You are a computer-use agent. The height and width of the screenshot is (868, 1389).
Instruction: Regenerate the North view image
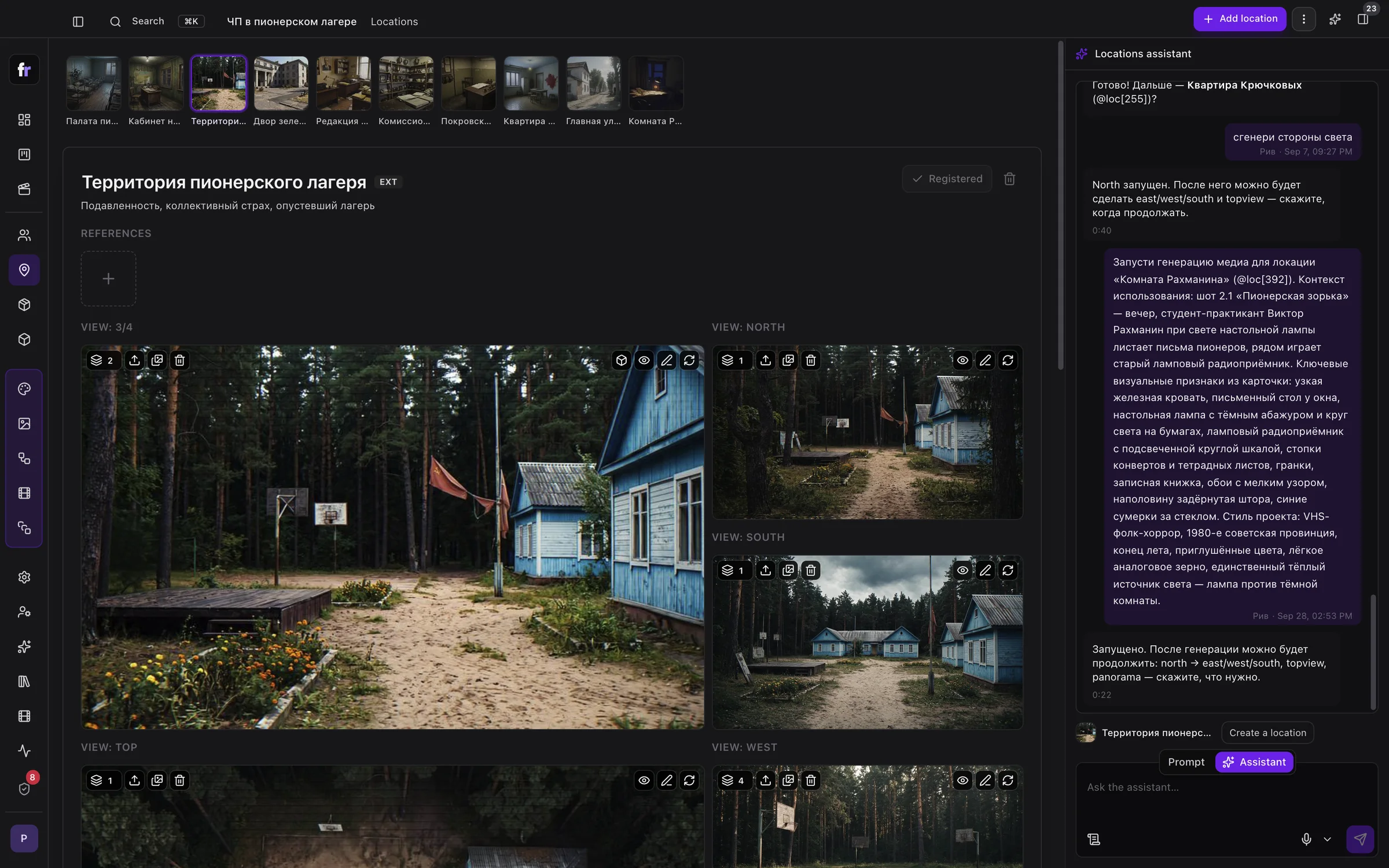[1008, 361]
